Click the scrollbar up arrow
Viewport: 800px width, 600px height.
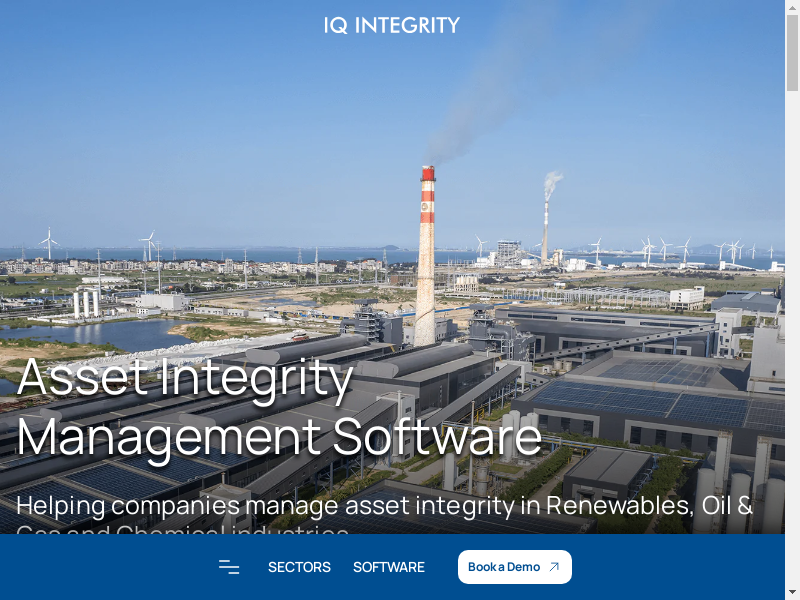tap(792, 7)
